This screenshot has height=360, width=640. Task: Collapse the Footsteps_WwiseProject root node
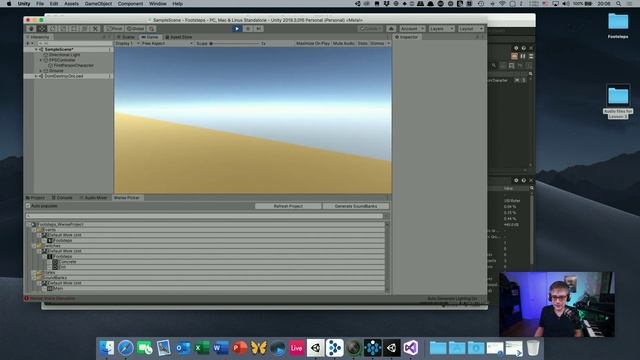[x=29, y=224]
